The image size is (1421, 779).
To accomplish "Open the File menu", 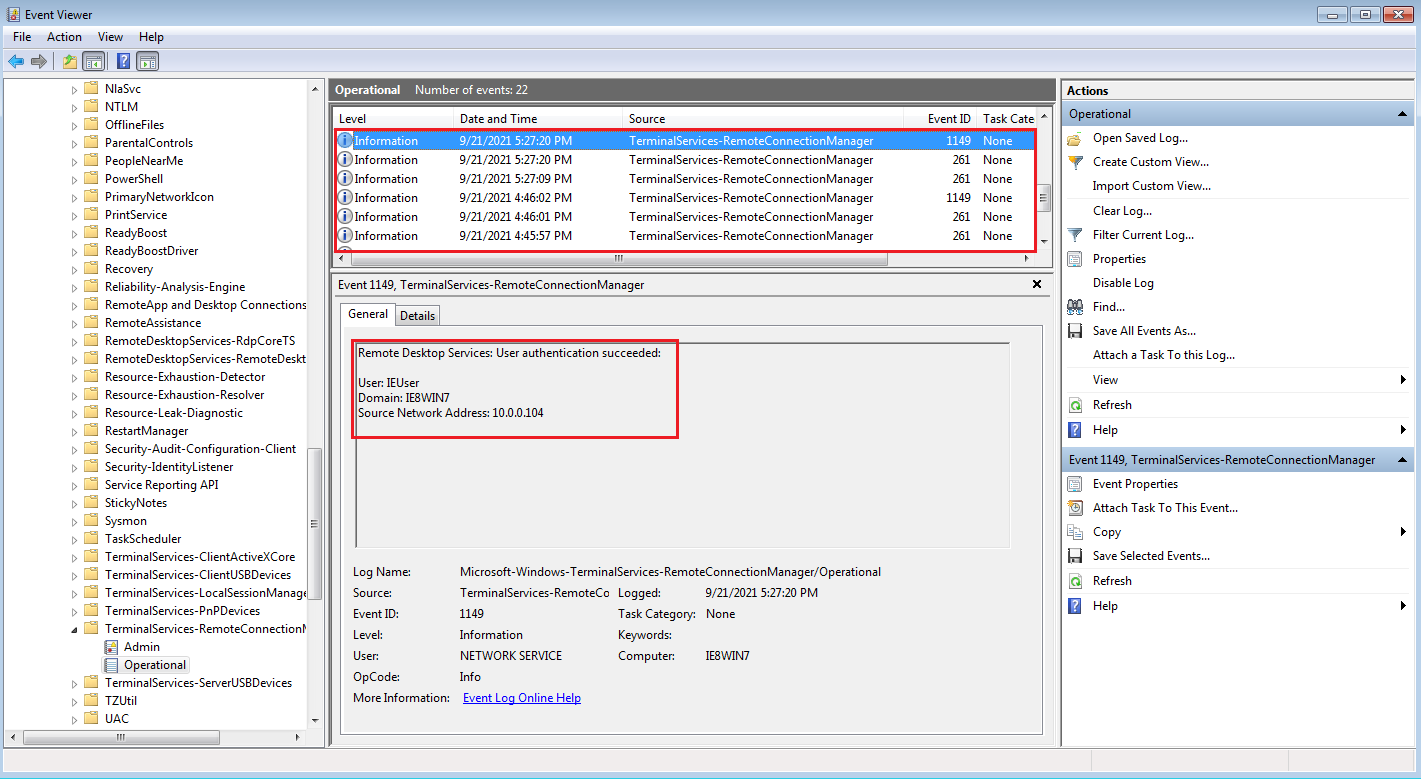I will [22, 37].
